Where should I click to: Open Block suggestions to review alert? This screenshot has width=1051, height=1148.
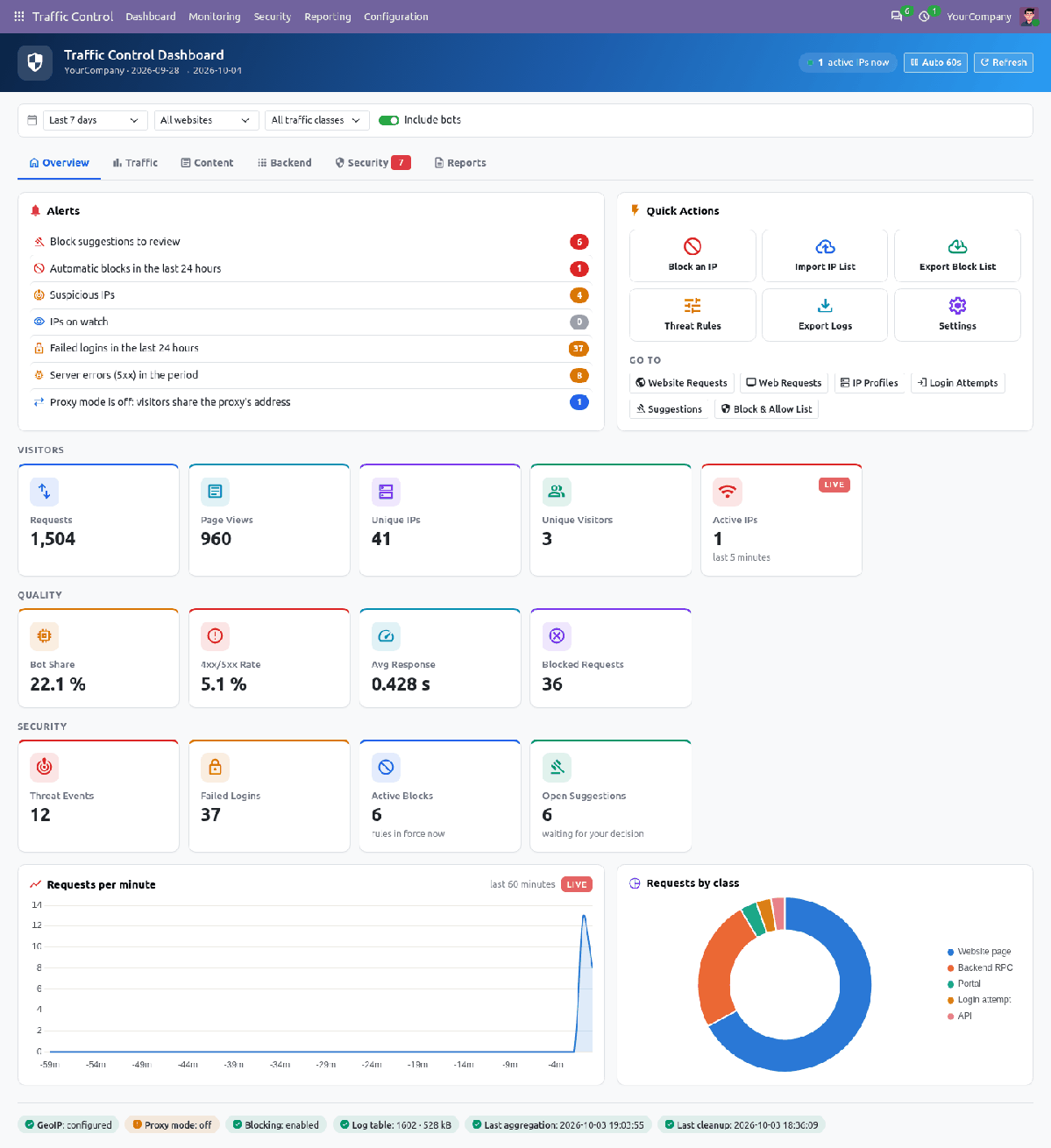[x=311, y=242]
